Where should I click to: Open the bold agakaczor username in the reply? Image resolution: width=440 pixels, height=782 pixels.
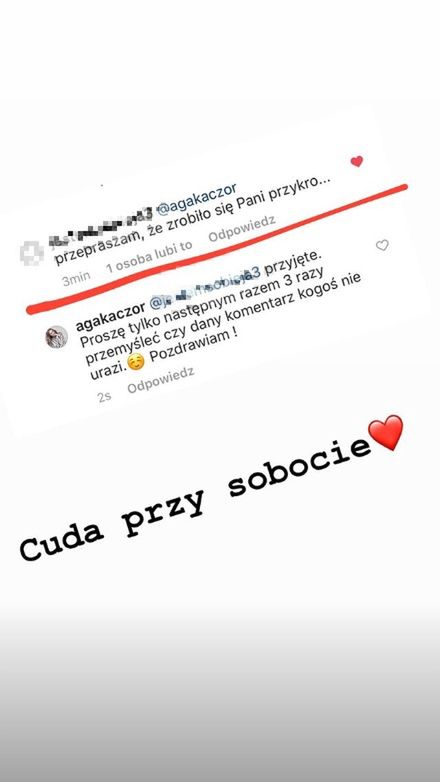[110, 316]
